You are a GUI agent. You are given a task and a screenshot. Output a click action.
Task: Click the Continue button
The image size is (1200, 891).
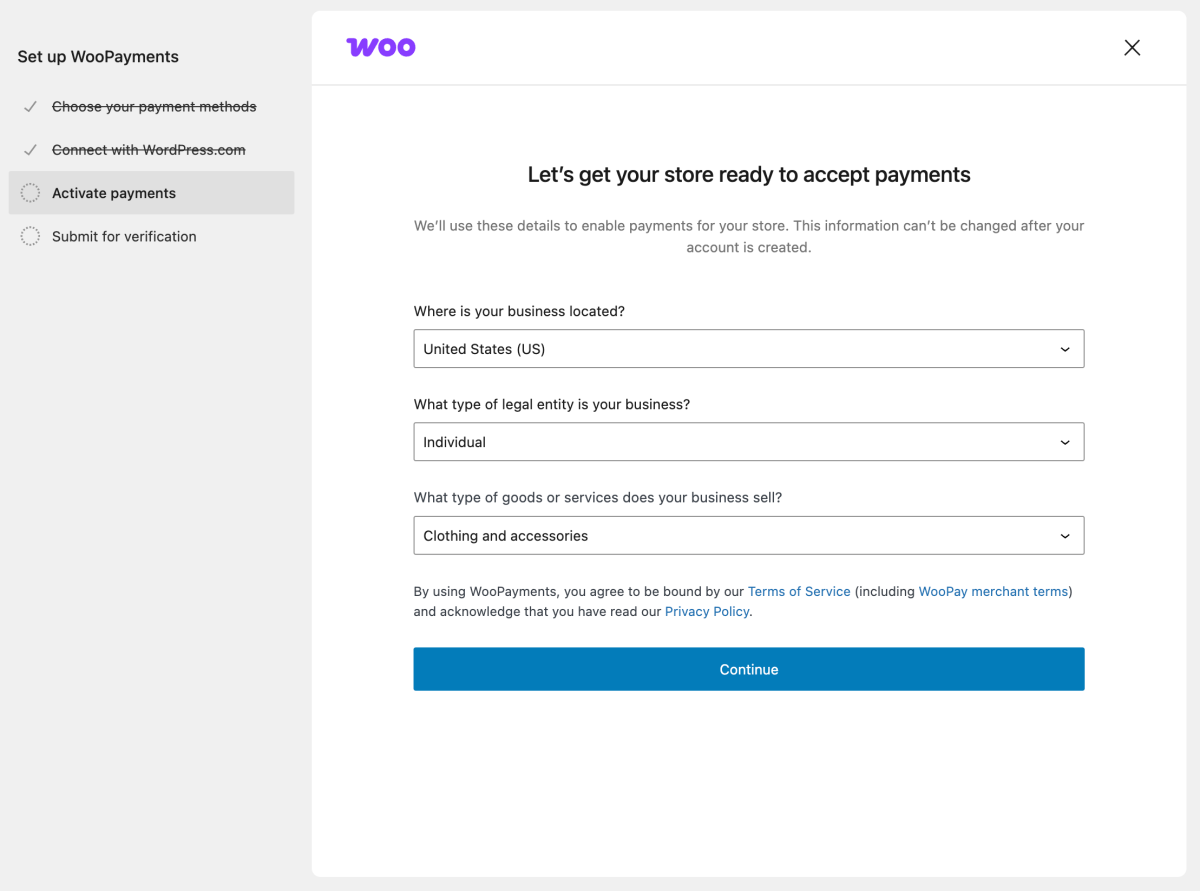[x=748, y=668]
